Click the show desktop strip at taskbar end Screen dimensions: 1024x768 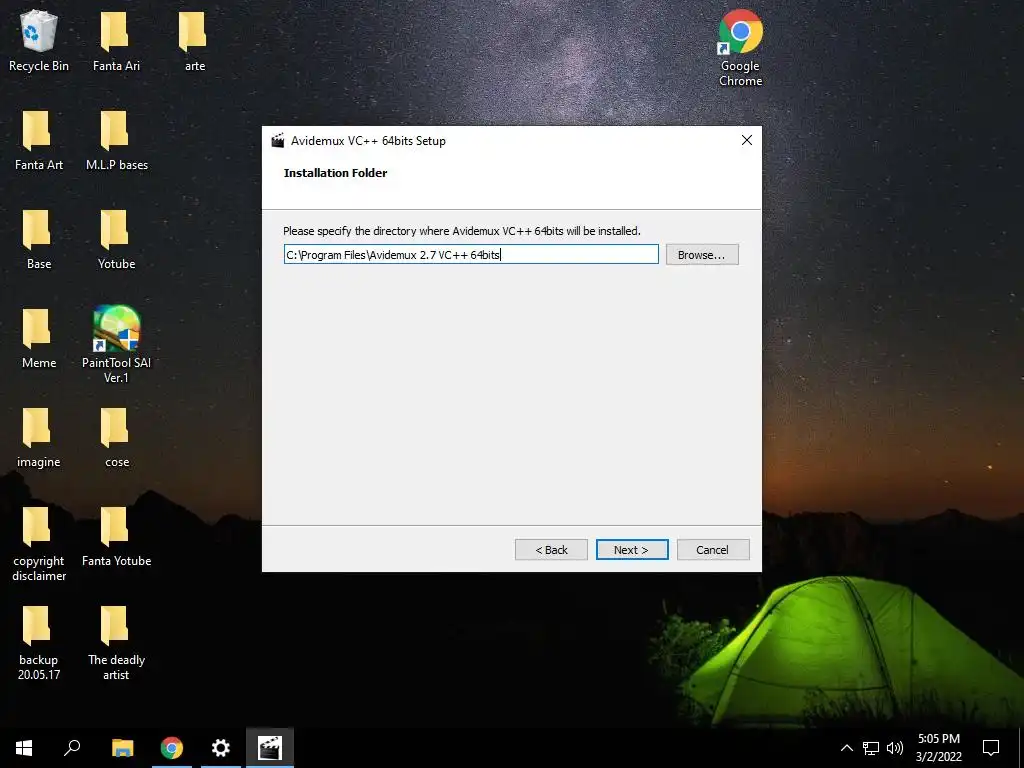point(1021,748)
